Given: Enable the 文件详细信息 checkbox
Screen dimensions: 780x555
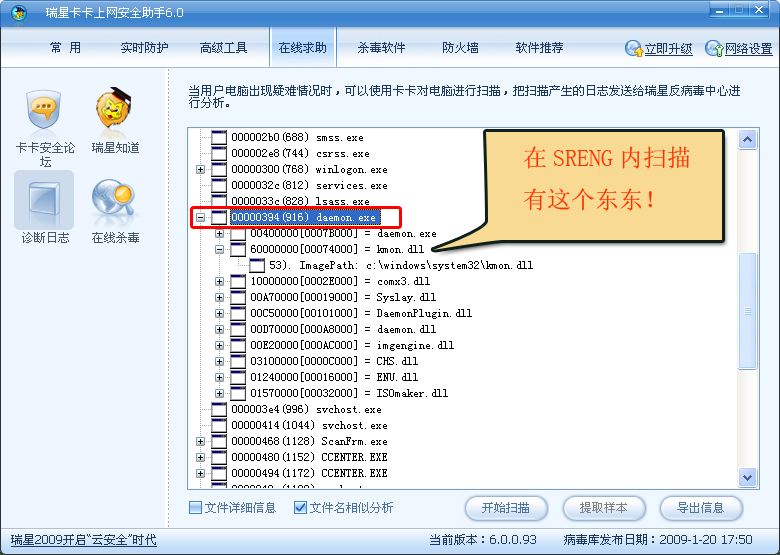Looking at the screenshot, I should pos(195,508).
